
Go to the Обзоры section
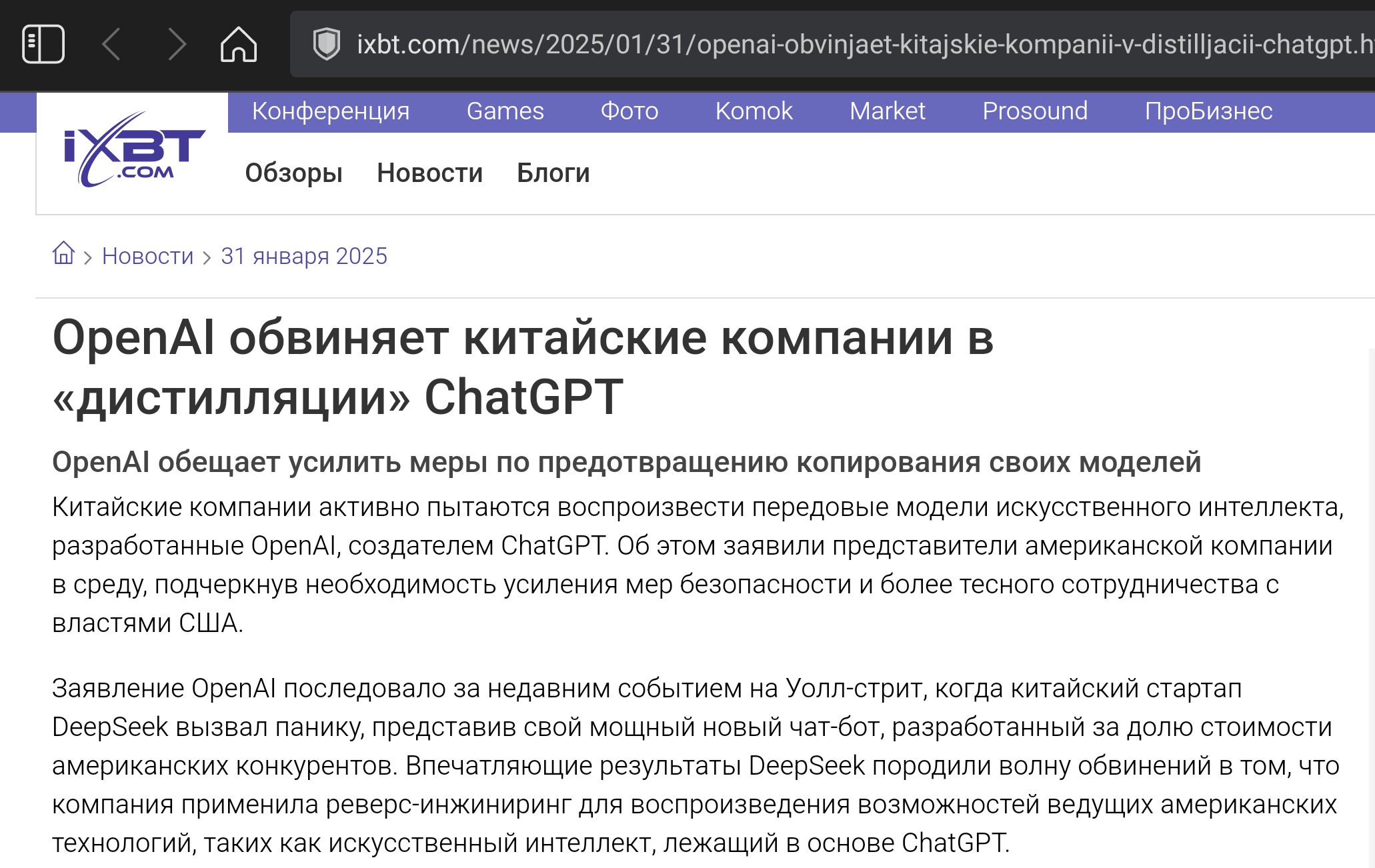[x=293, y=173]
